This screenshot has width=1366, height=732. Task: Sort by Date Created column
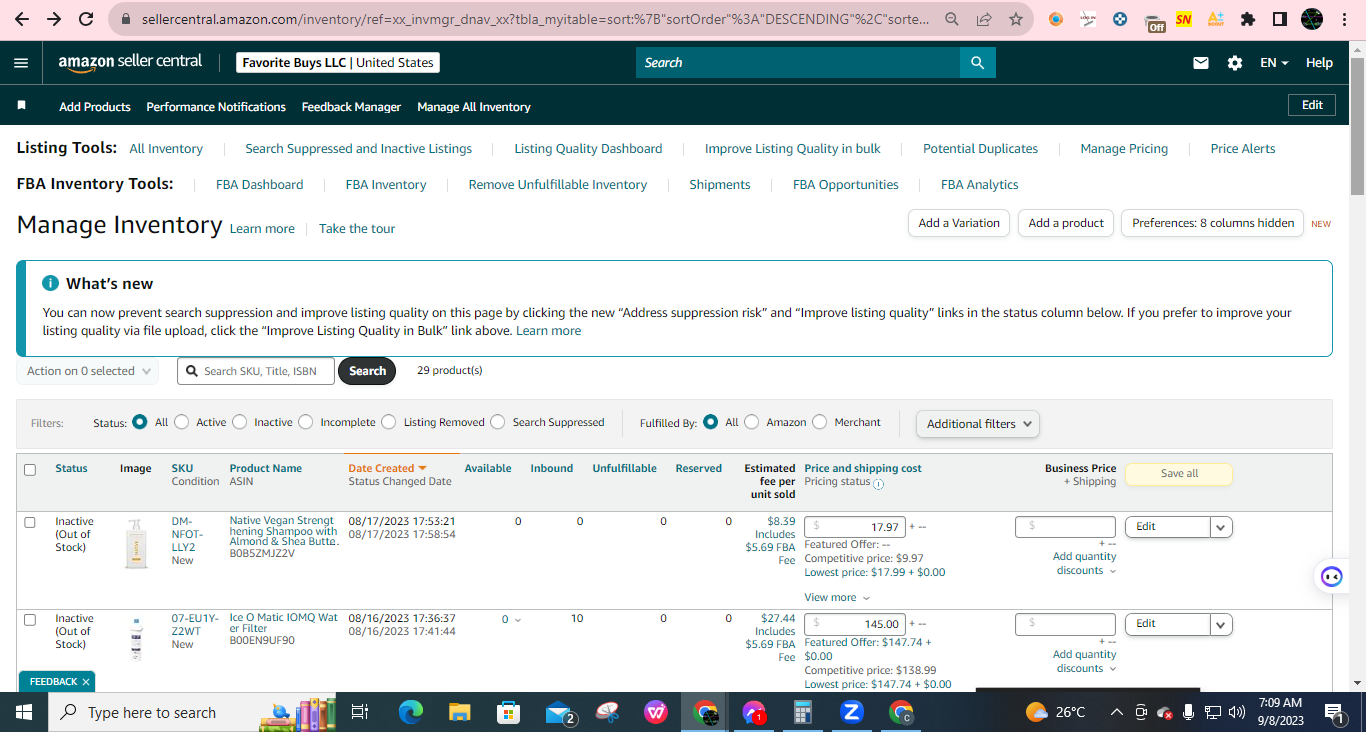tap(387, 468)
